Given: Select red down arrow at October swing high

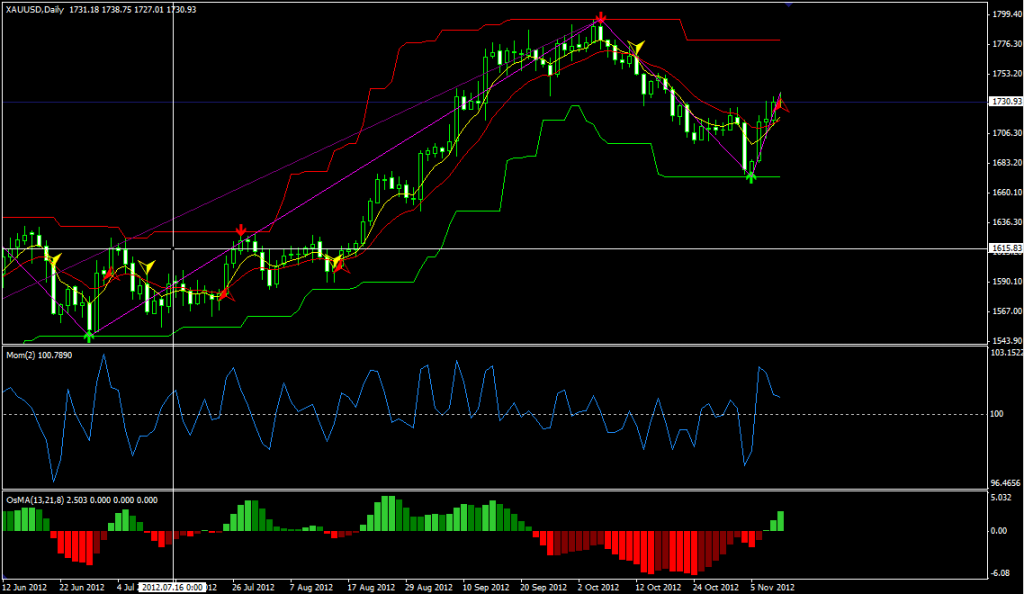Looking at the screenshot, I should 600,18.
